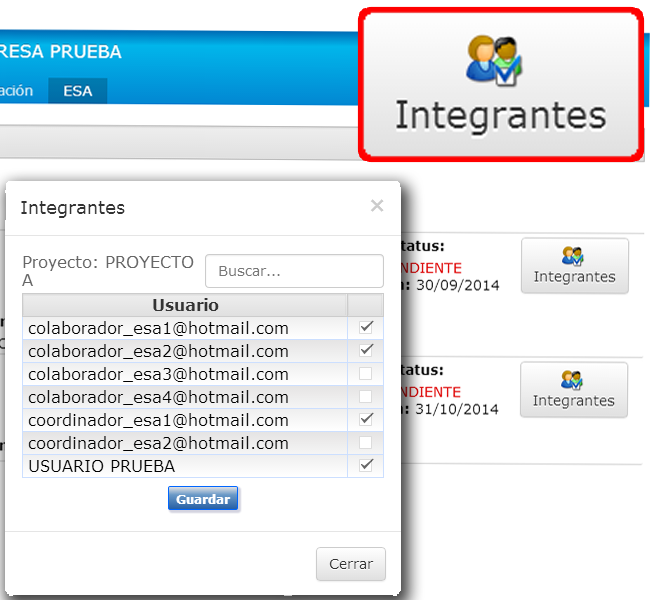Image resolution: width=650 pixels, height=600 pixels.
Task: Select the coordinador_esa2@hotmail.com email cell
Action: pyautogui.click(x=158, y=443)
